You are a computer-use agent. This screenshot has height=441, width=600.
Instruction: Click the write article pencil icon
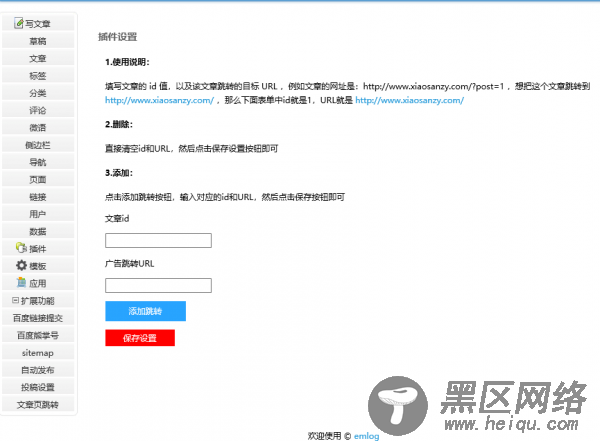[x=18, y=23]
